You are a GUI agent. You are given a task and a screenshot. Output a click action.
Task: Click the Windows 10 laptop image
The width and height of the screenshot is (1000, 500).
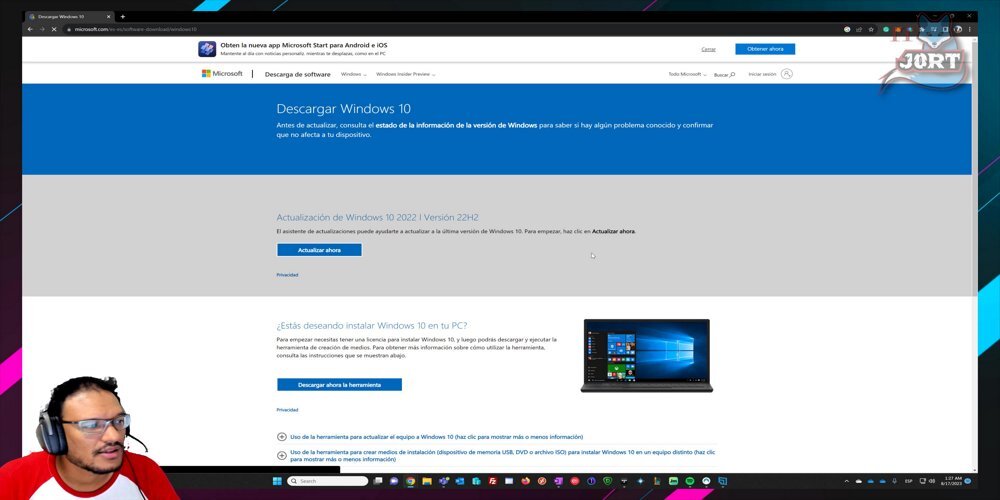tap(647, 355)
